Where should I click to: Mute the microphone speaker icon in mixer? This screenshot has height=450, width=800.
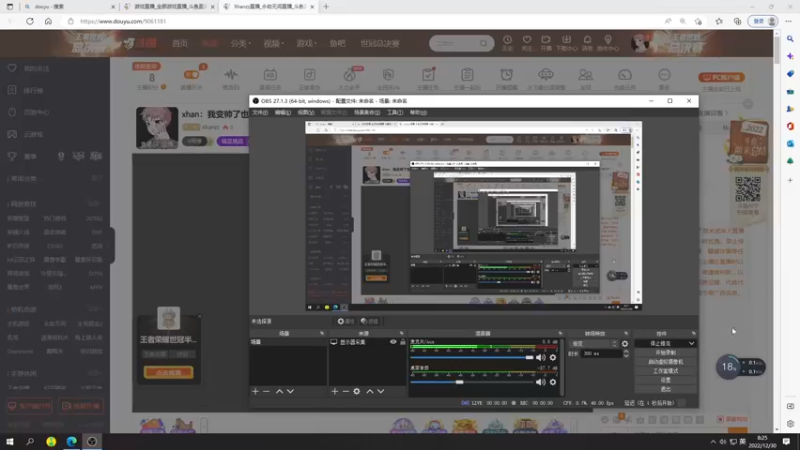coord(541,358)
